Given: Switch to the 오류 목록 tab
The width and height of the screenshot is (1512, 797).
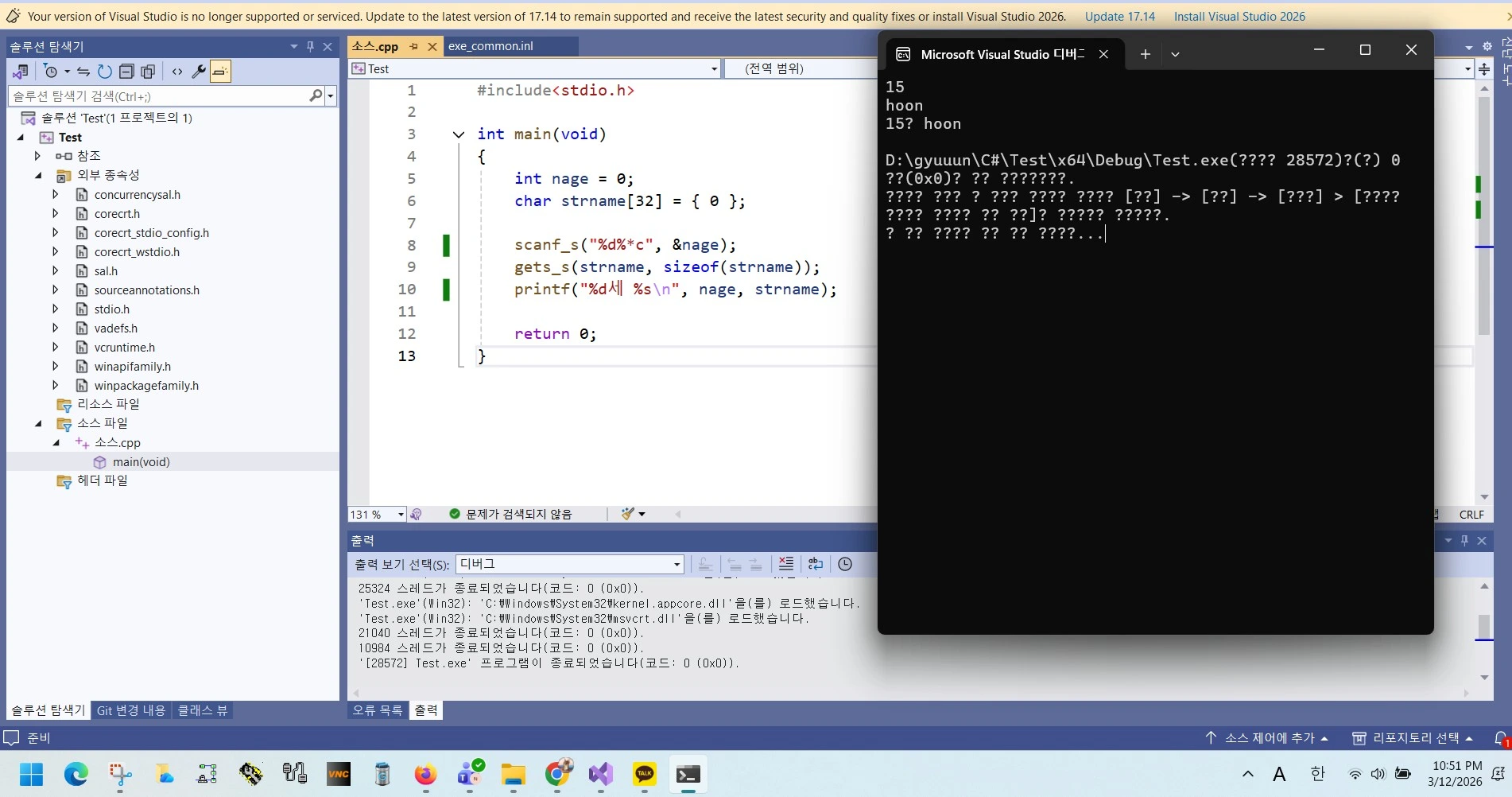Looking at the screenshot, I should (377, 710).
